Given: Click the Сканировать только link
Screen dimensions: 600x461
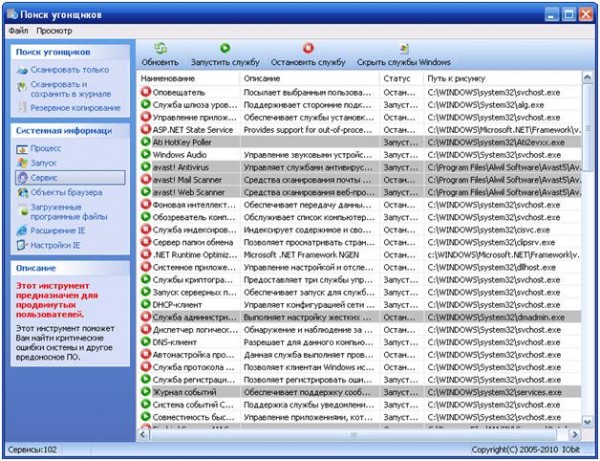Looking at the screenshot, I should click(x=70, y=70).
